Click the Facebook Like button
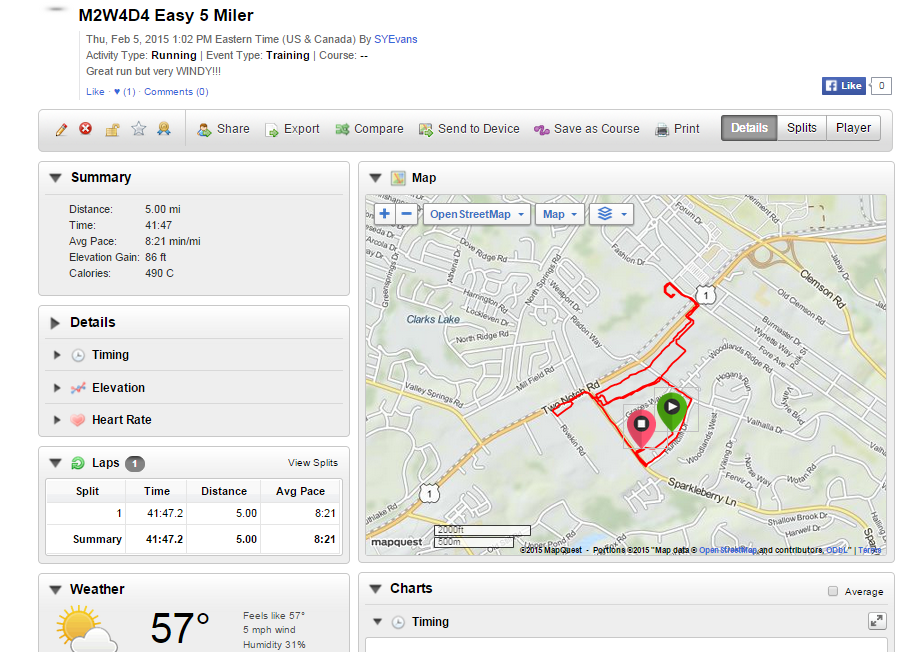The width and height of the screenshot is (909, 652). coord(843,86)
